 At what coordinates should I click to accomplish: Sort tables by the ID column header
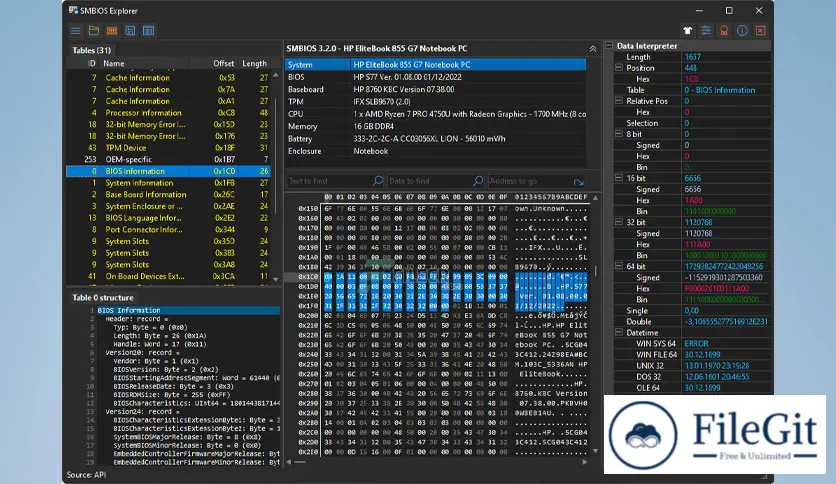[x=92, y=63]
